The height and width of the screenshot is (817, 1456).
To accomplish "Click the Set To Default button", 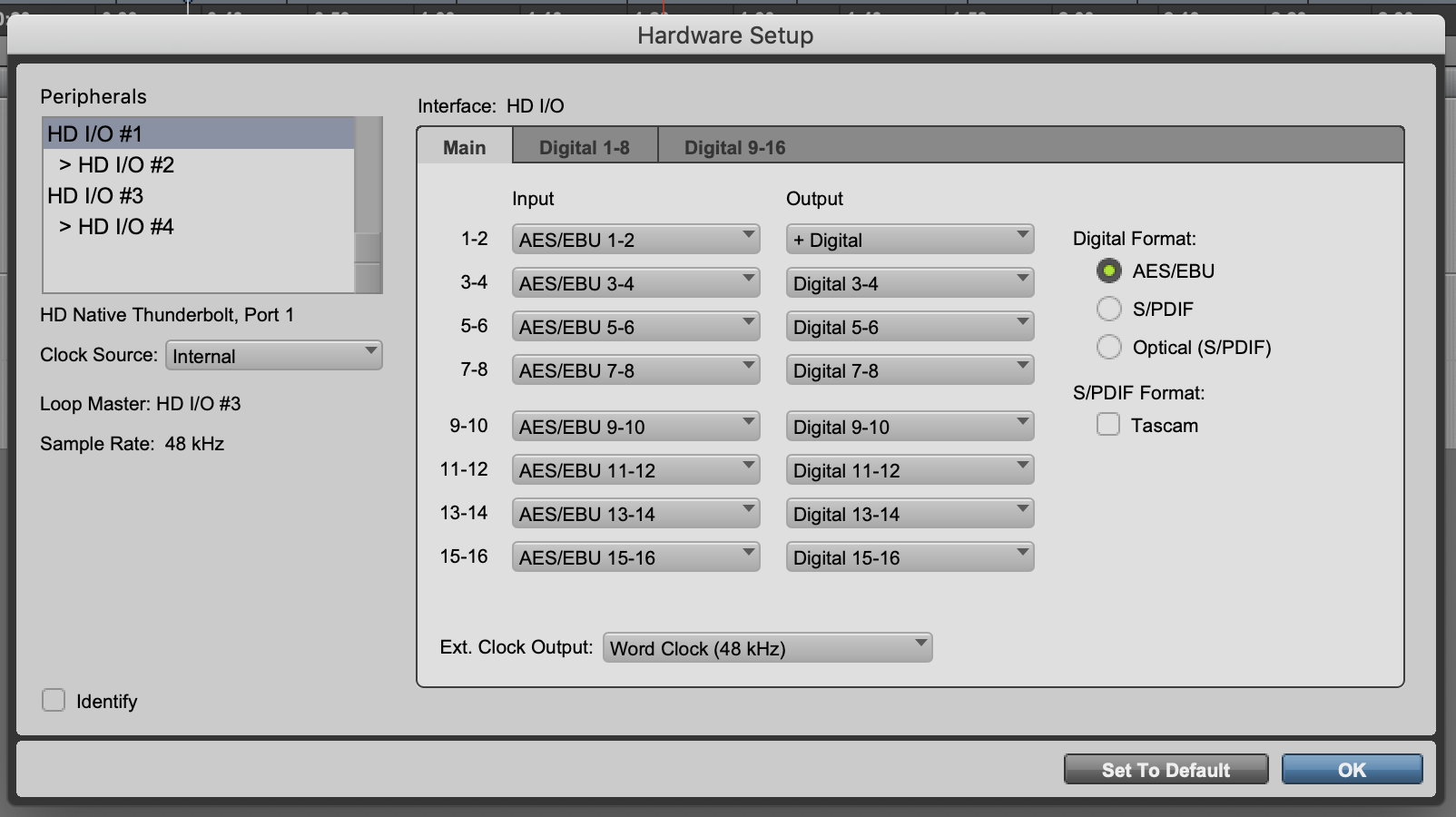I will 1166,770.
